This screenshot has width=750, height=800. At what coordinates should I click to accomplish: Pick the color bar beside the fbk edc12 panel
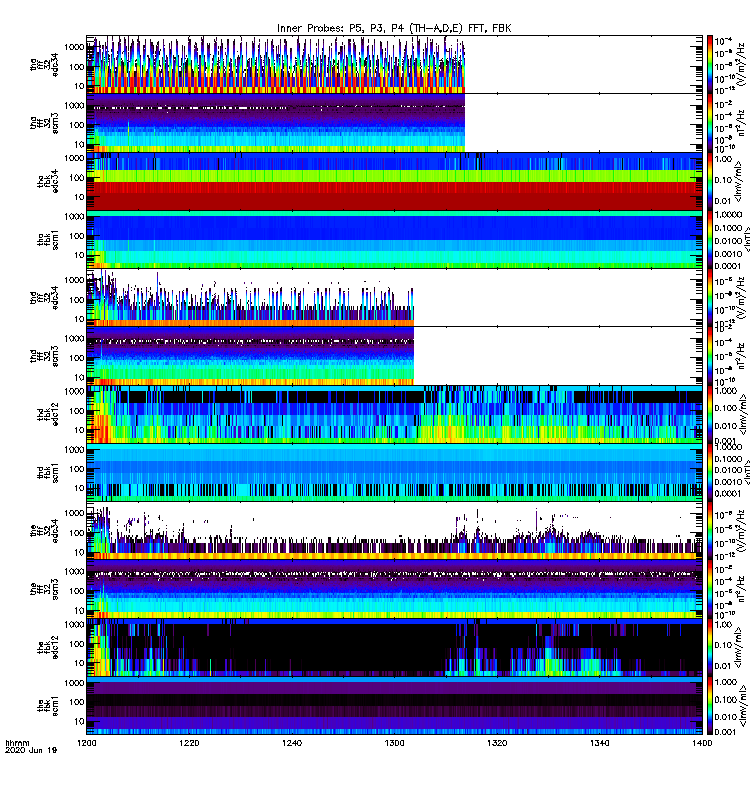[710, 647]
